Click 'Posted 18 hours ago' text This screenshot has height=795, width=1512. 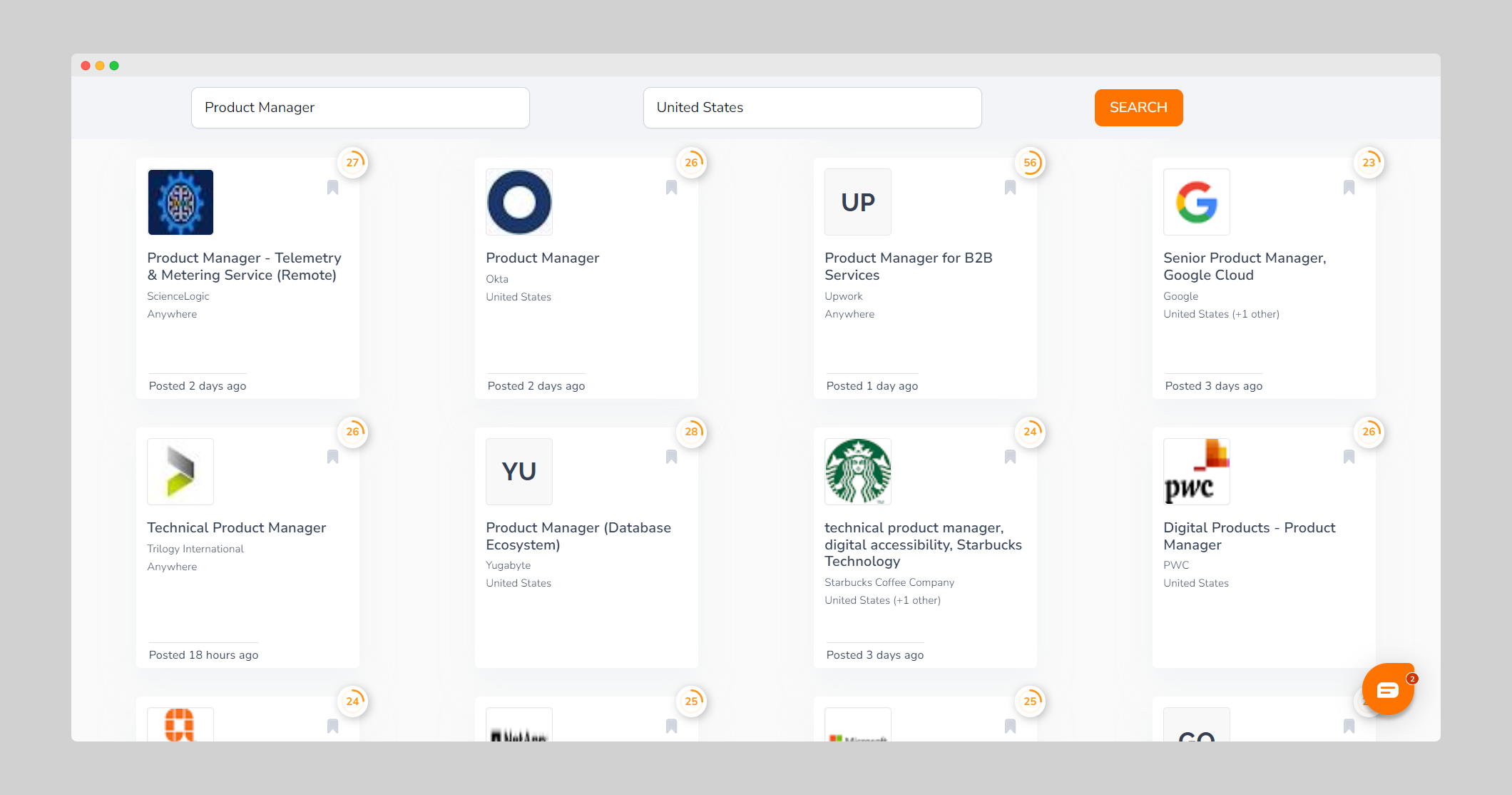click(x=204, y=655)
